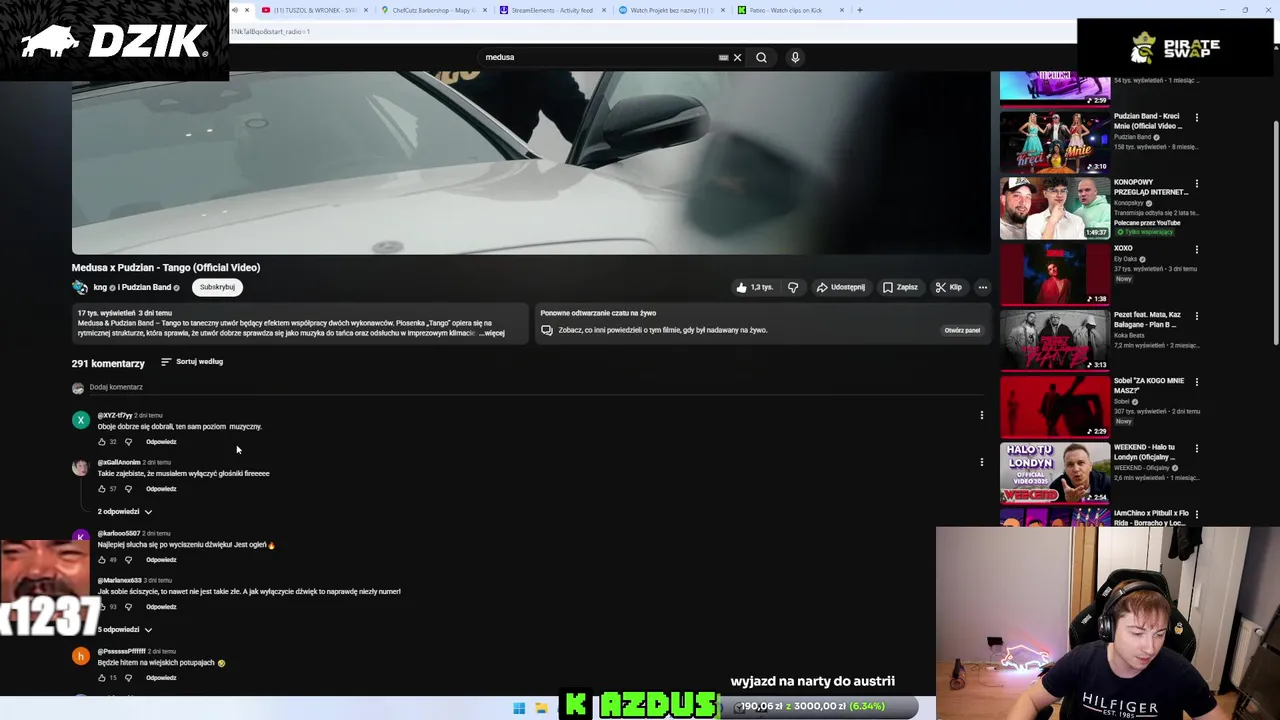The width and height of the screenshot is (1280, 720).
Task: Expand the 2 odpowiedzi replies
Action: click(124, 512)
